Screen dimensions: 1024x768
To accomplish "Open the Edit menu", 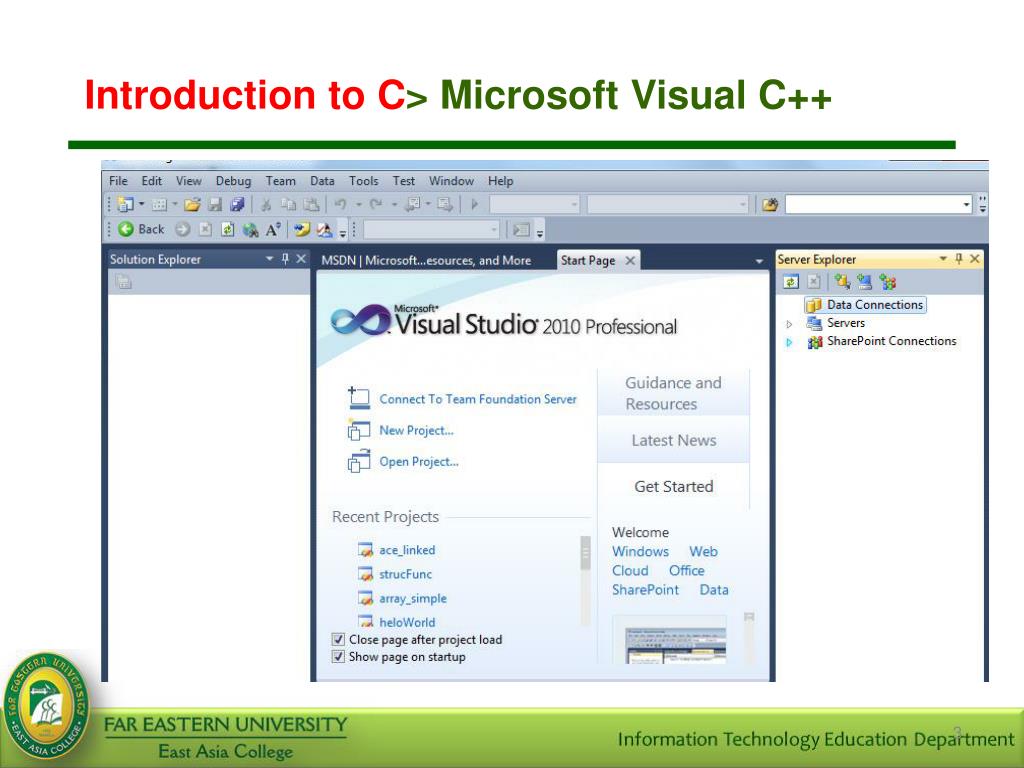I will point(152,181).
